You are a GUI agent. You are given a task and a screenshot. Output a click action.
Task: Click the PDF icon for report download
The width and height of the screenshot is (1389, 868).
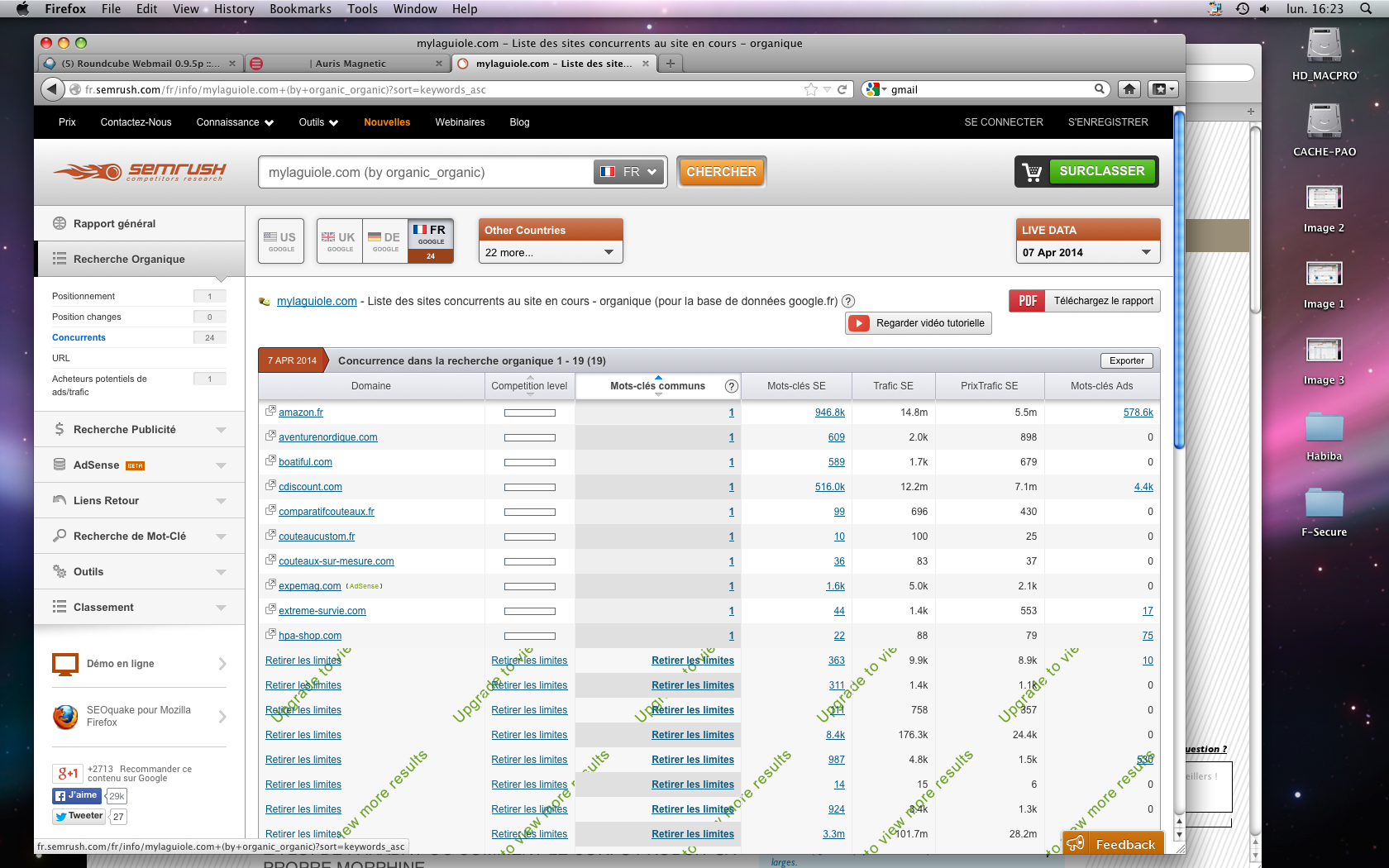coord(1028,301)
